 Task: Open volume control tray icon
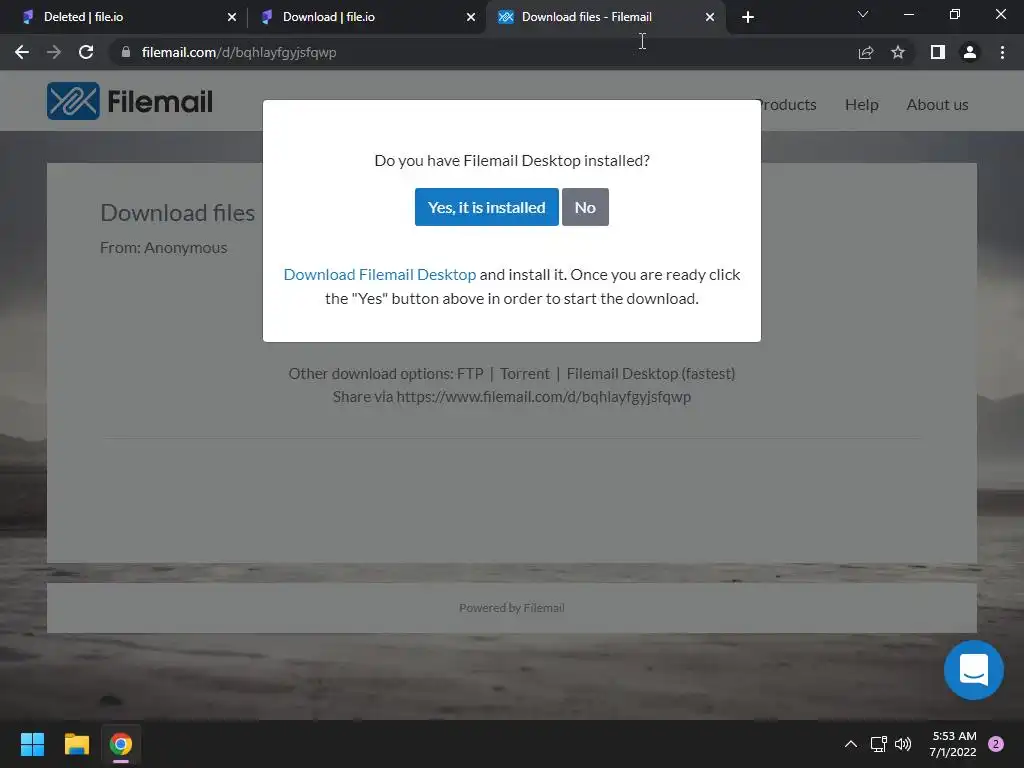click(903, 744)
